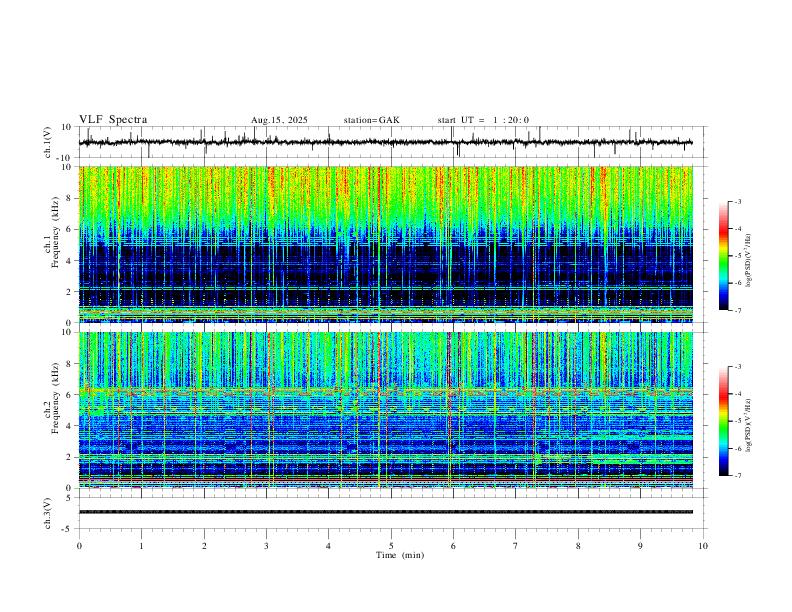
Task: Click the "station=GAK" header label
Action: point(371,120)
